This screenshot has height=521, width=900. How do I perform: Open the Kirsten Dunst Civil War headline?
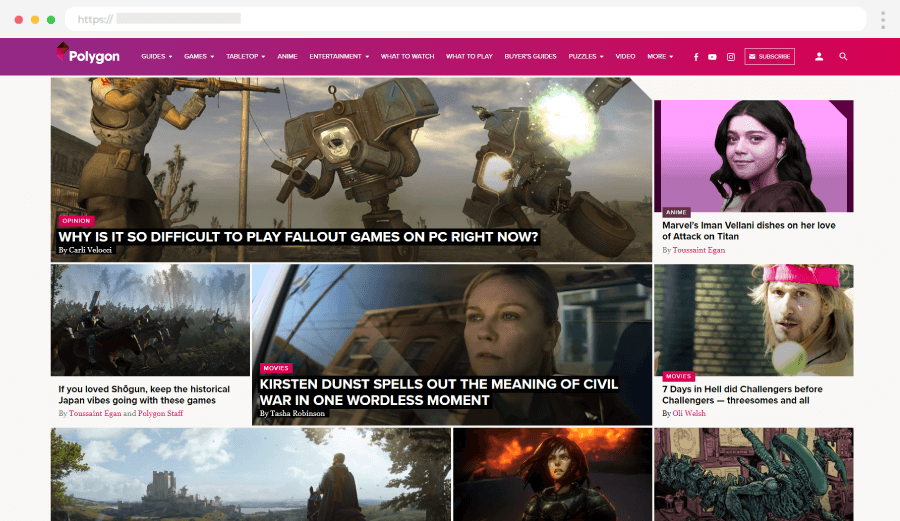coord(439,392)
